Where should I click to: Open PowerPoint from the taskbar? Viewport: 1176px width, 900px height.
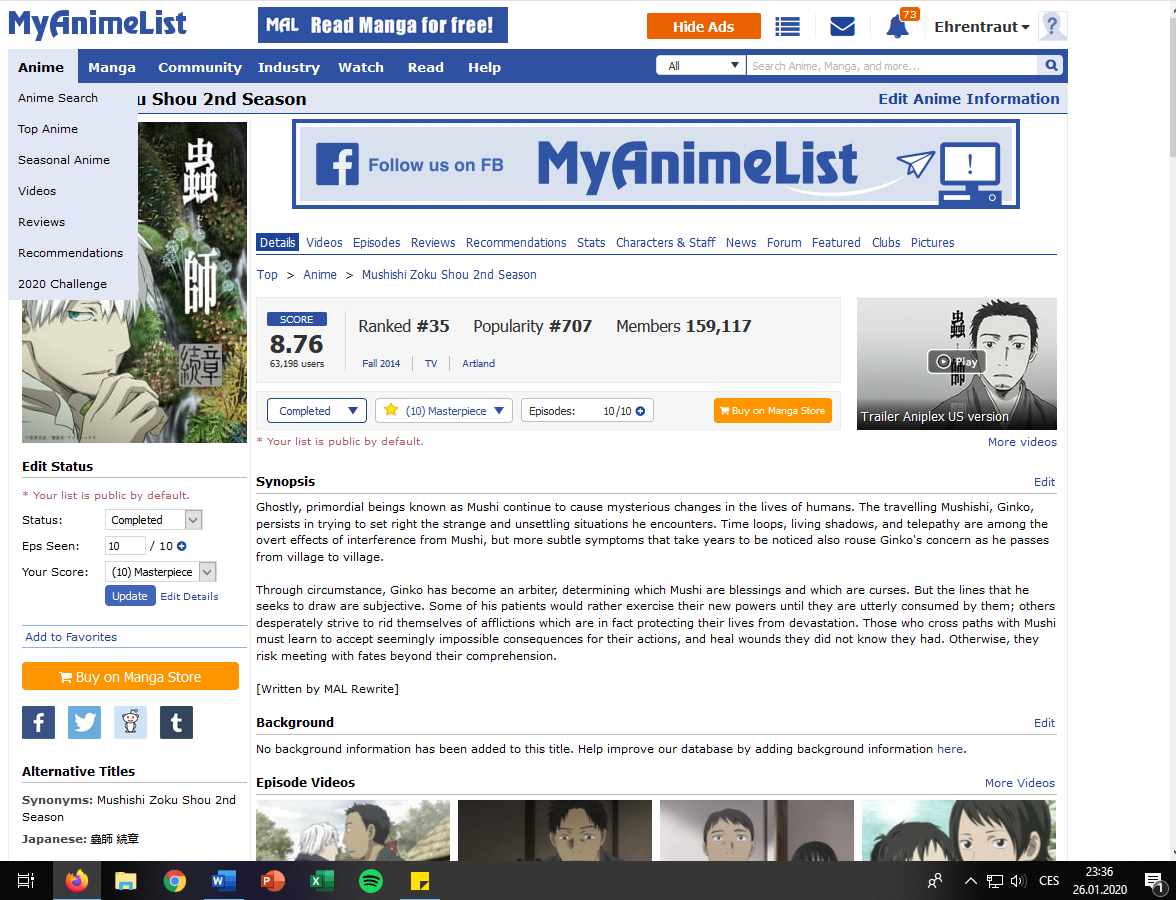(x=273, y=880)
